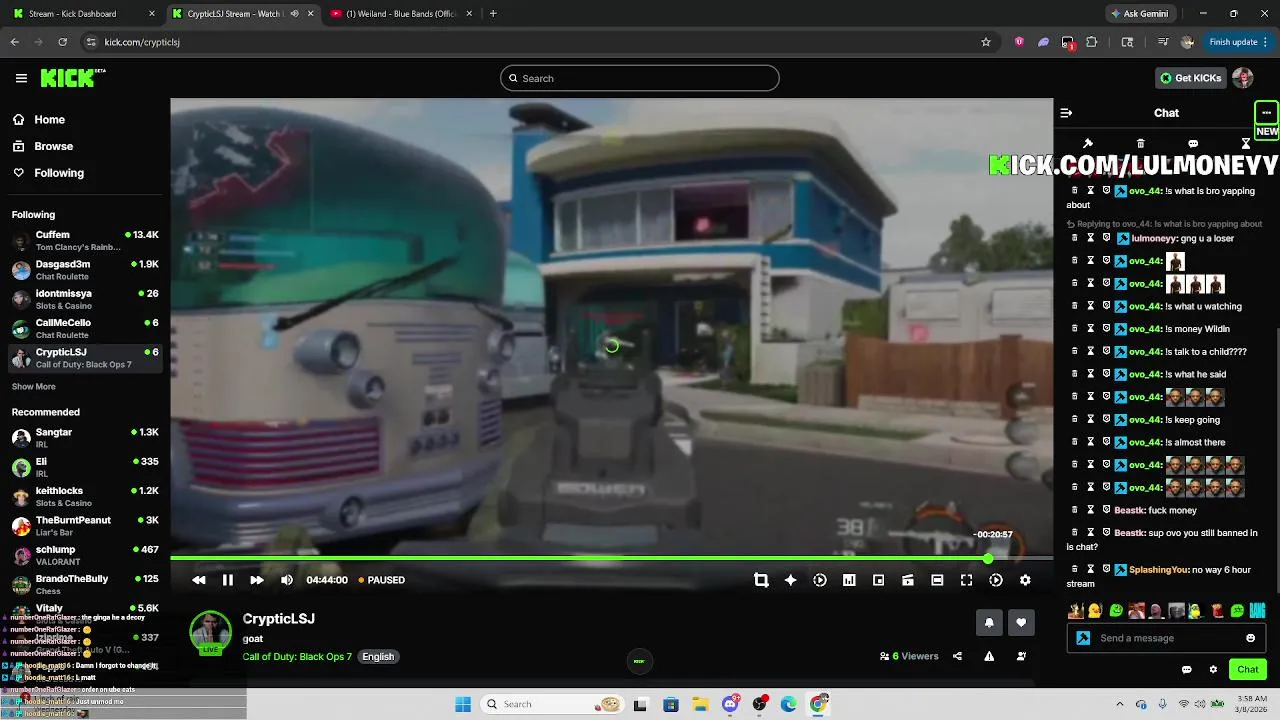Open the hamburger menu beside Kick logo
This screenshot has height=720, width=1280.
[x=21, y=78]
